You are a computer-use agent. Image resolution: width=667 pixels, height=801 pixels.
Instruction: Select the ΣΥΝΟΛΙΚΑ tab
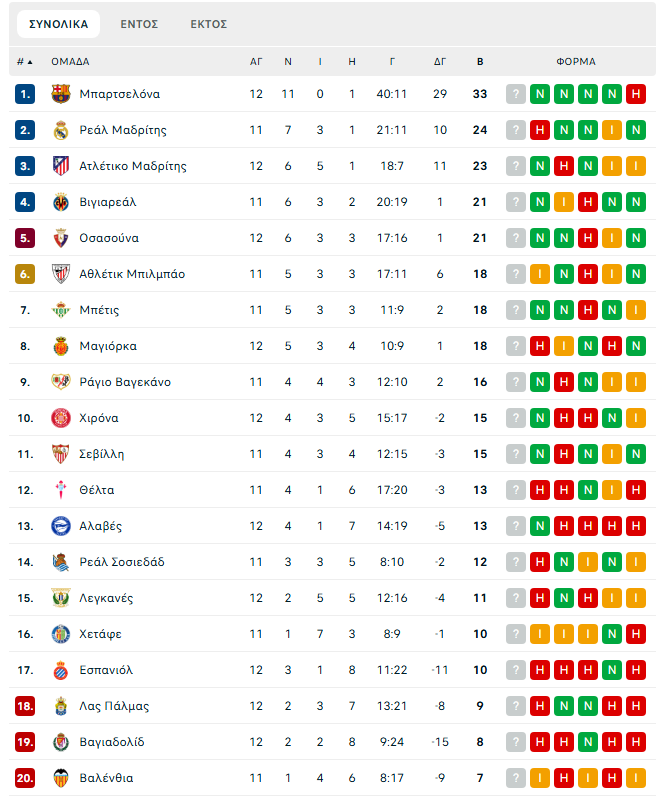click(x=58, y=24)
